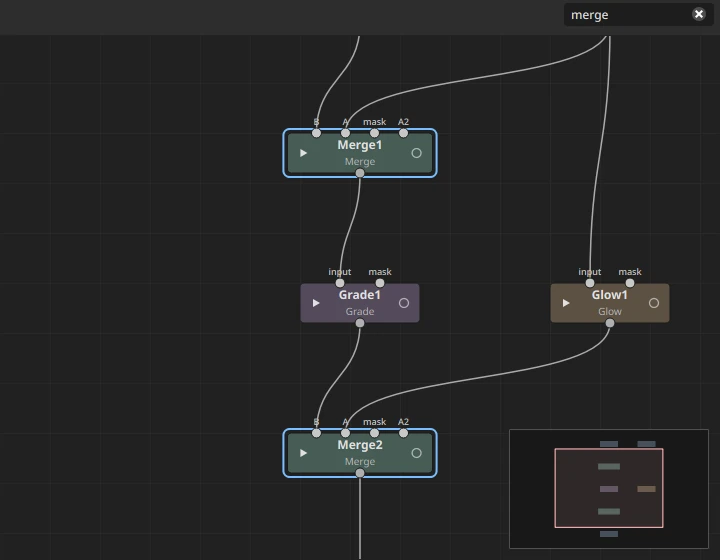Click the input port of Glow1
The width and height of the screenshot is (720, 560).
coord(590,283)
